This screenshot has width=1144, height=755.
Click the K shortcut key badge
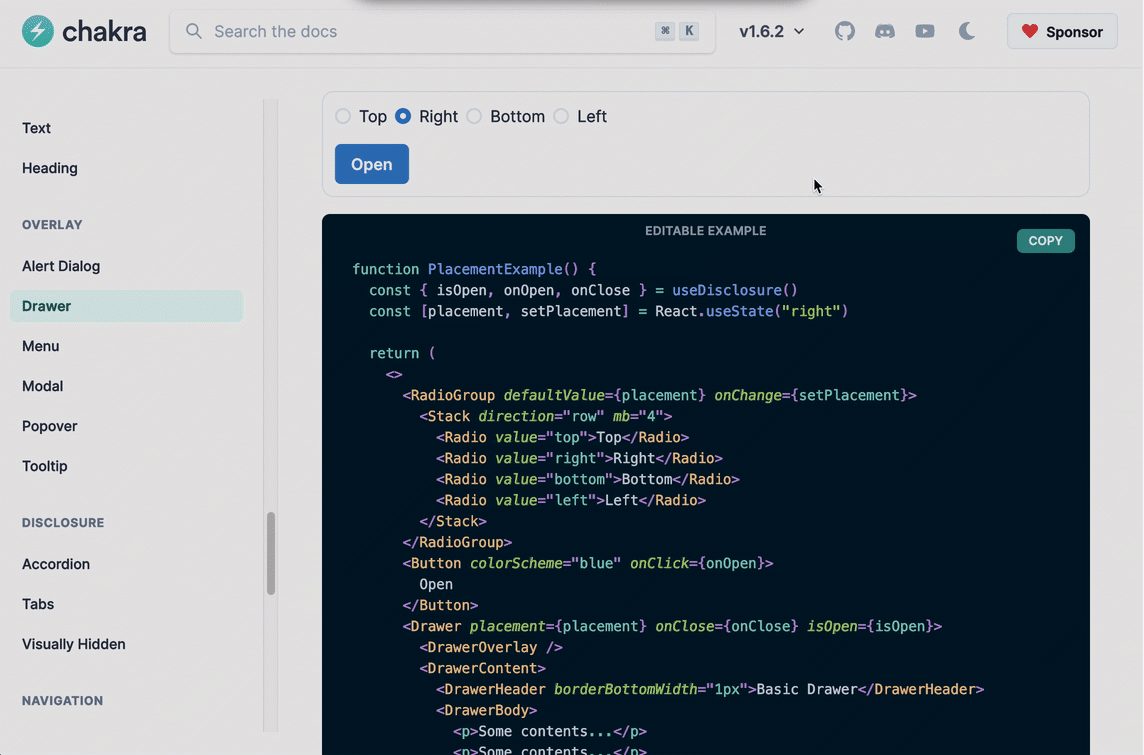(x=689, y=31)
